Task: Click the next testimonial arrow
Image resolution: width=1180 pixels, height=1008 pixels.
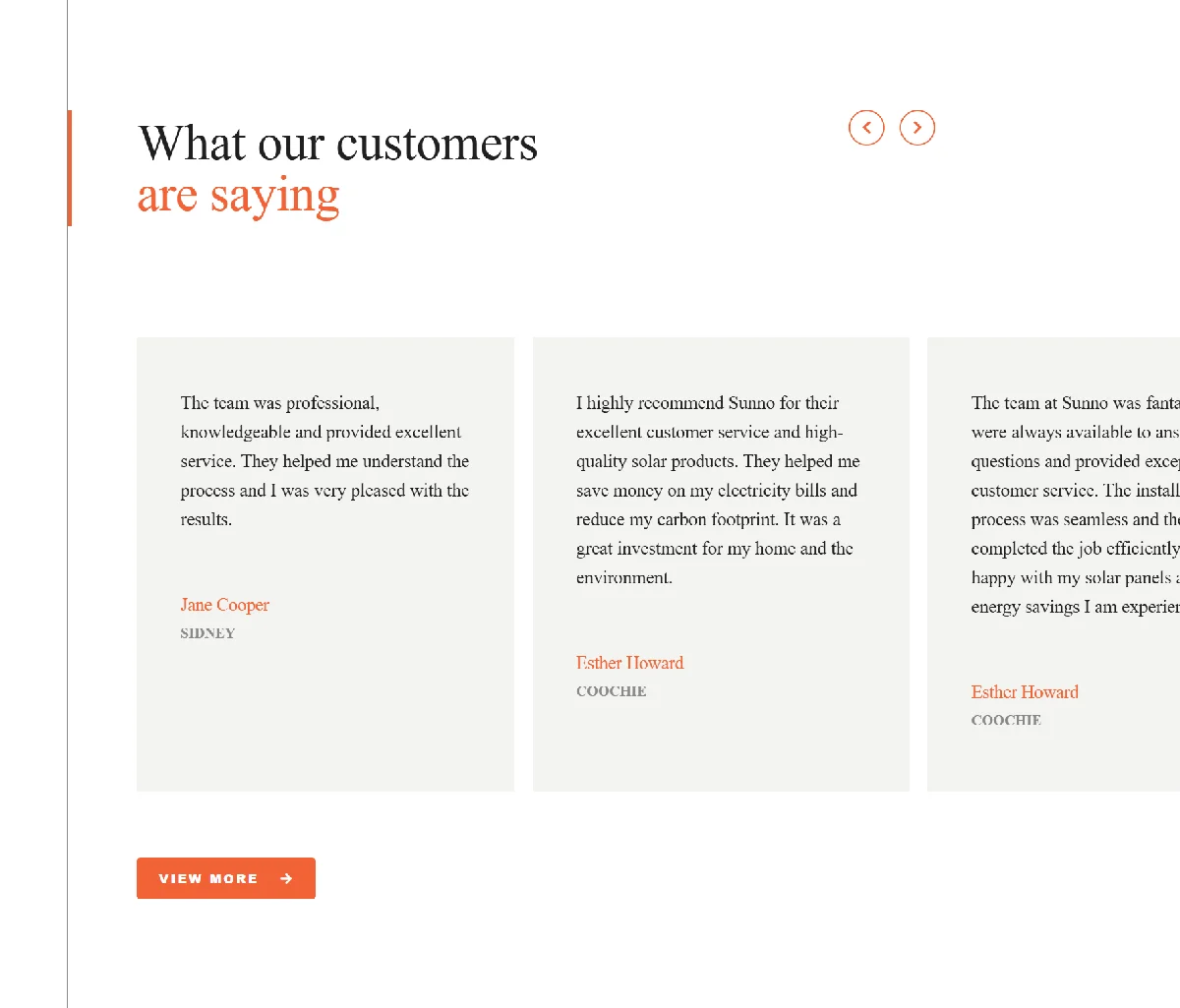Action: [x=917, y=128]
